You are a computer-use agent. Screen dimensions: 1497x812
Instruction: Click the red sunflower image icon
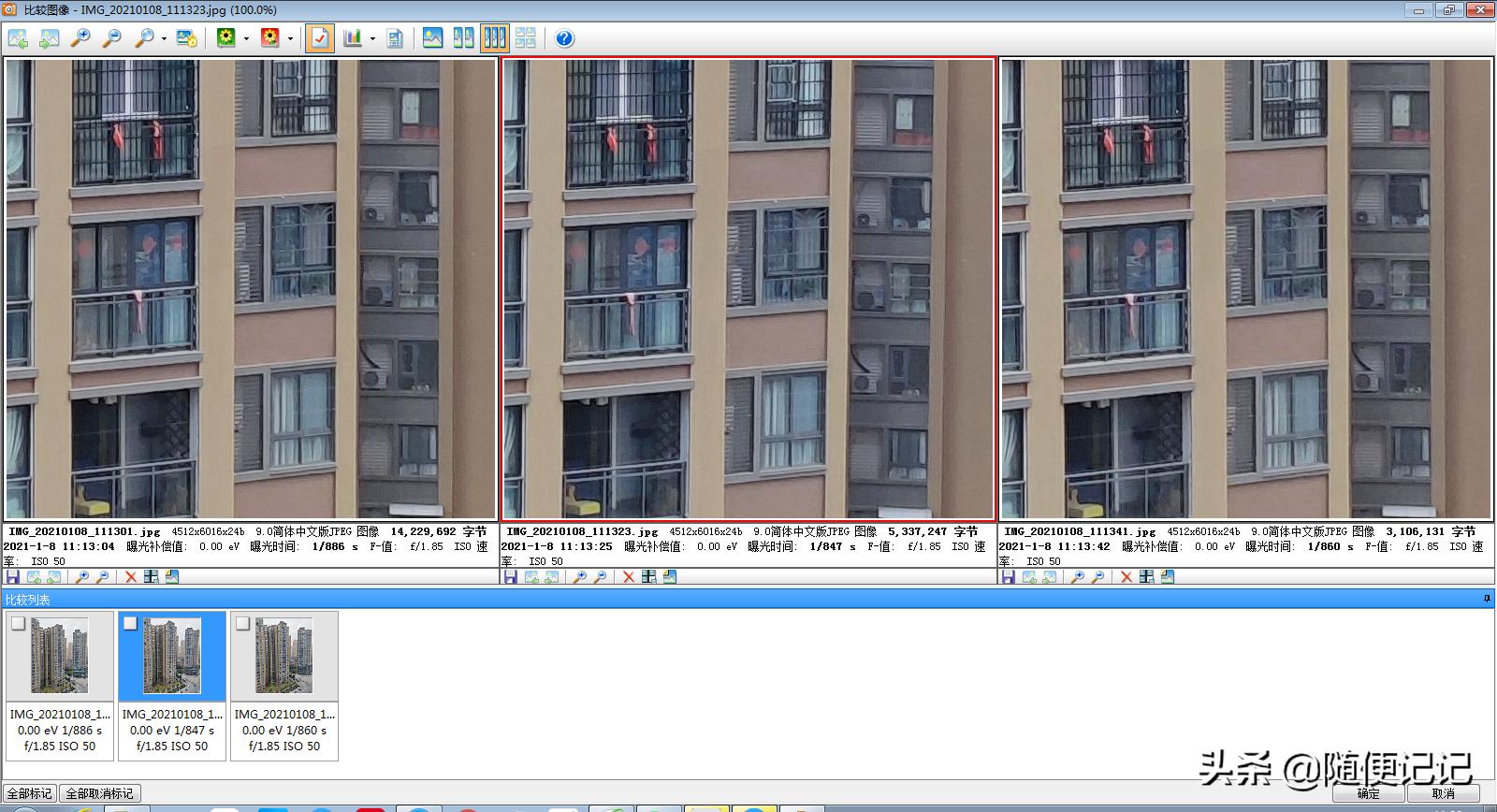pos(269,38)
